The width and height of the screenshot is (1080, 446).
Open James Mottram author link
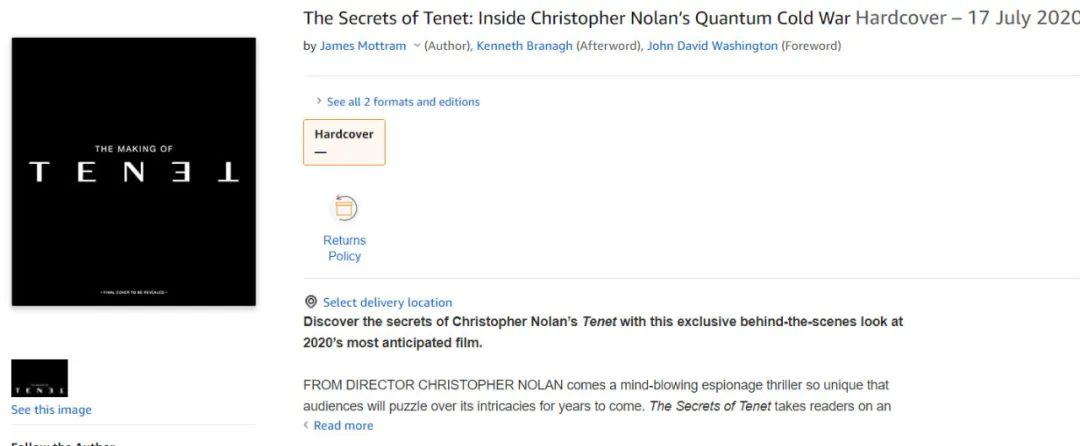pyautogui.click(x=362, y=46)
